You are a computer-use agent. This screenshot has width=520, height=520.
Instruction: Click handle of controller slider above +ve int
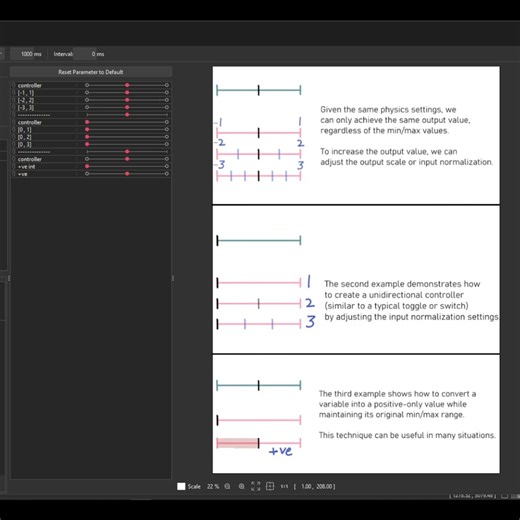(127, 159)
